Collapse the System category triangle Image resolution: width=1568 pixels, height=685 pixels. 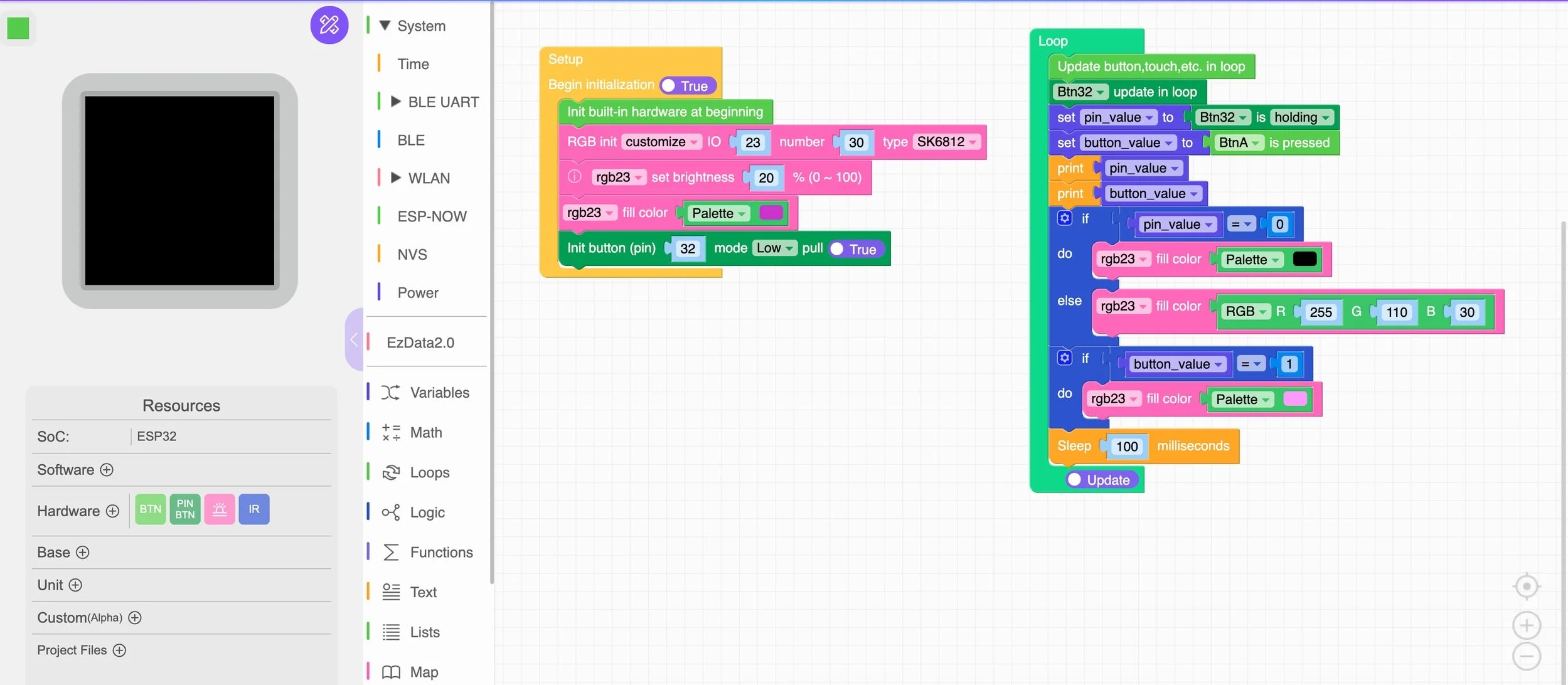click(x=385, y=25)
